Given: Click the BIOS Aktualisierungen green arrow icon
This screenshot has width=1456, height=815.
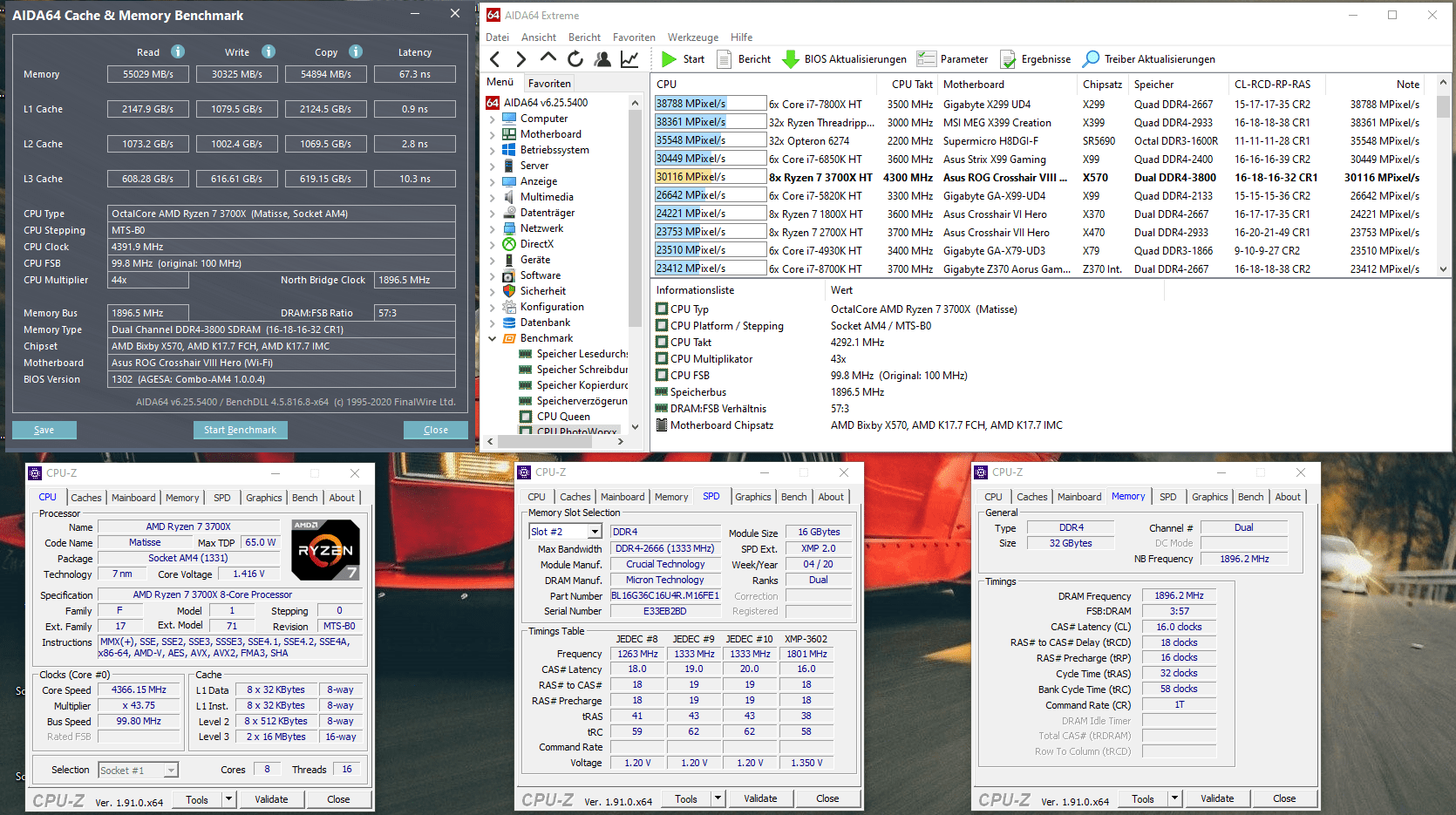Looking at the screenshot, I should (791, 59).
